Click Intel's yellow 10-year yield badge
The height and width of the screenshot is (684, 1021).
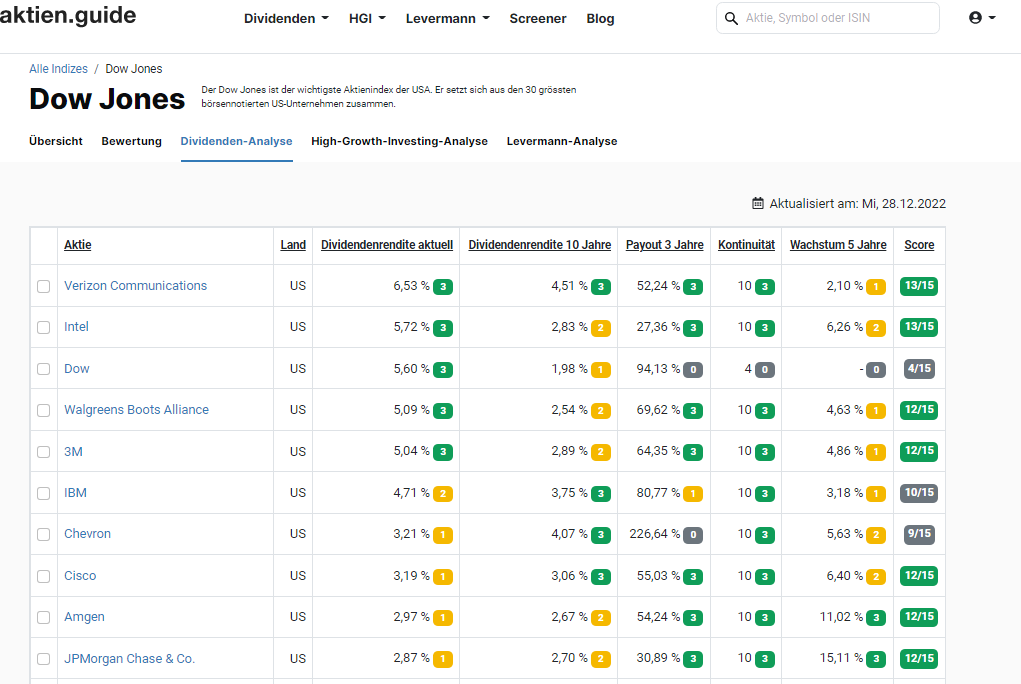click(600, 328)
